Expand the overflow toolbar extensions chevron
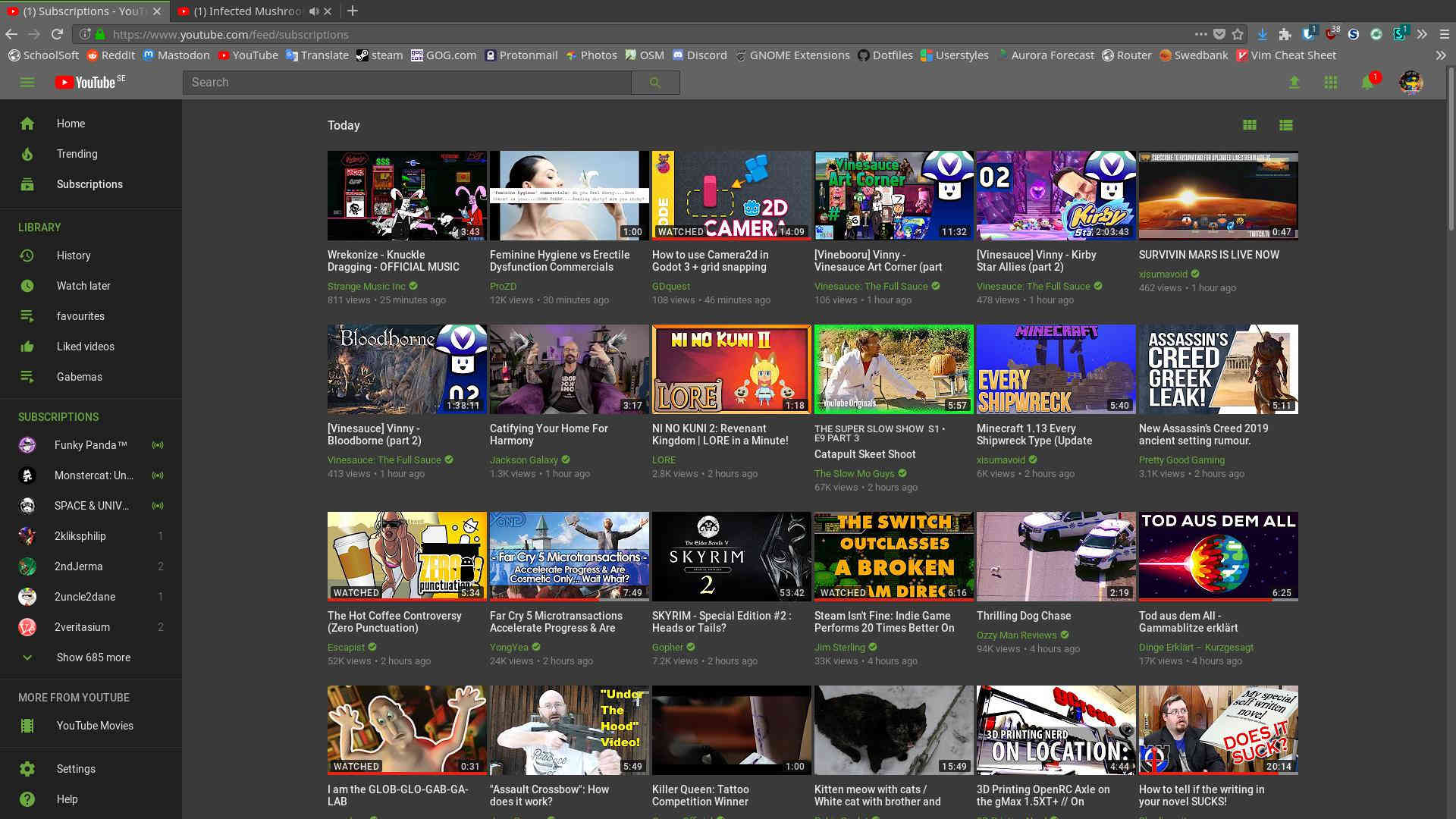Viewport: 1456px width, 819px height. point(1422,34)
